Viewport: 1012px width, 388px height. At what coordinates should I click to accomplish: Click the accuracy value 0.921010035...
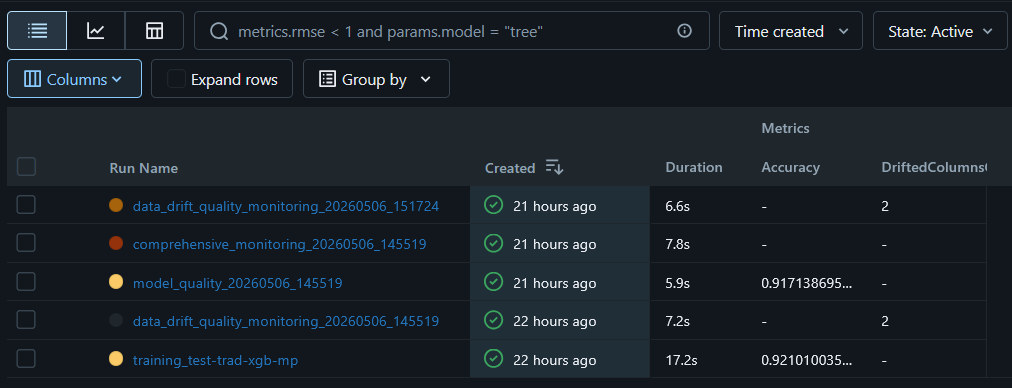pyautogui.click(x=807, y=360)
